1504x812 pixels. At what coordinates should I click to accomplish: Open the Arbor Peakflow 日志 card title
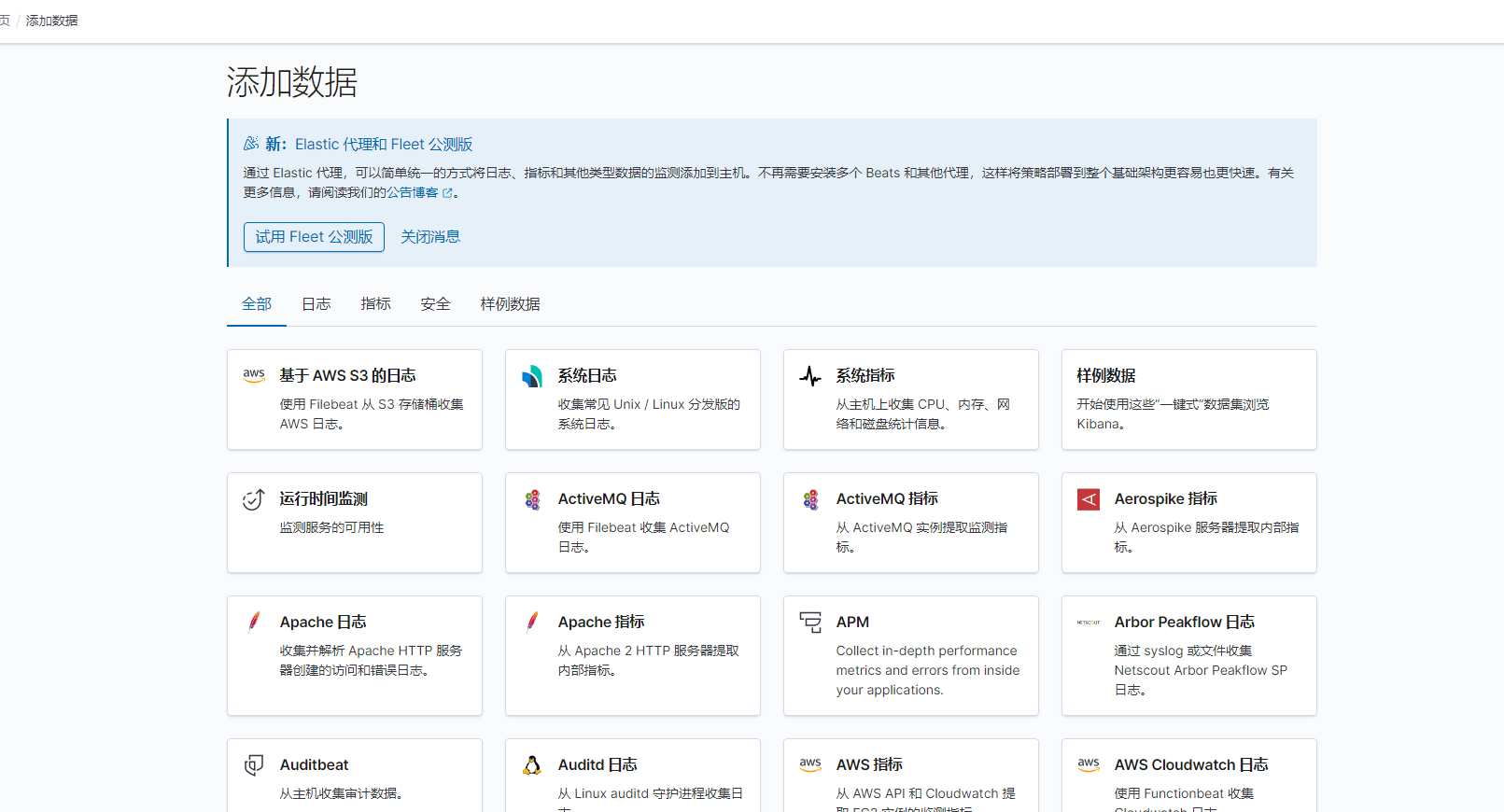click(1185, 622)
